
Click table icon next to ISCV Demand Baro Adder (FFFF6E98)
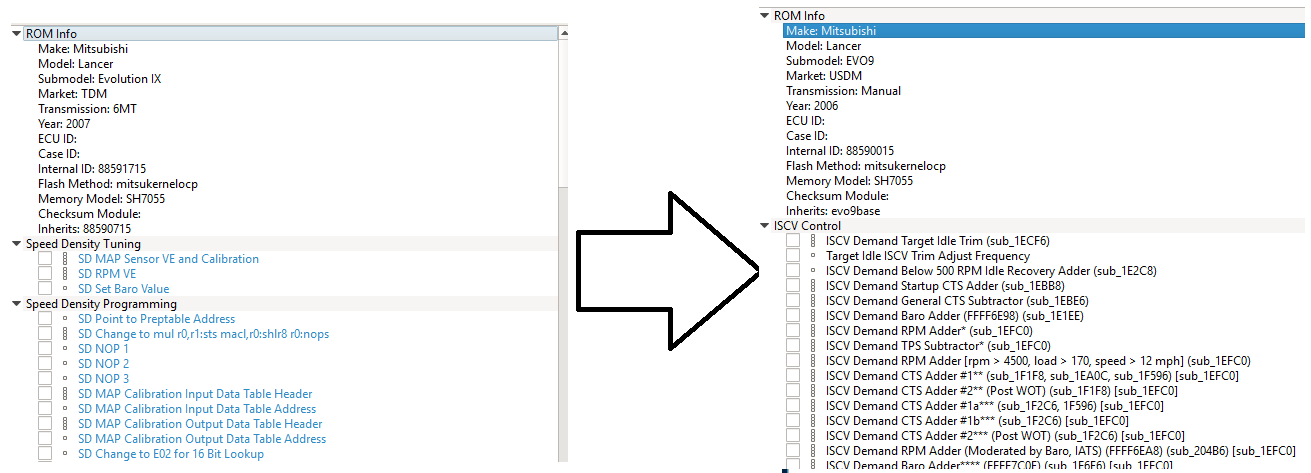tap(813, 316)
